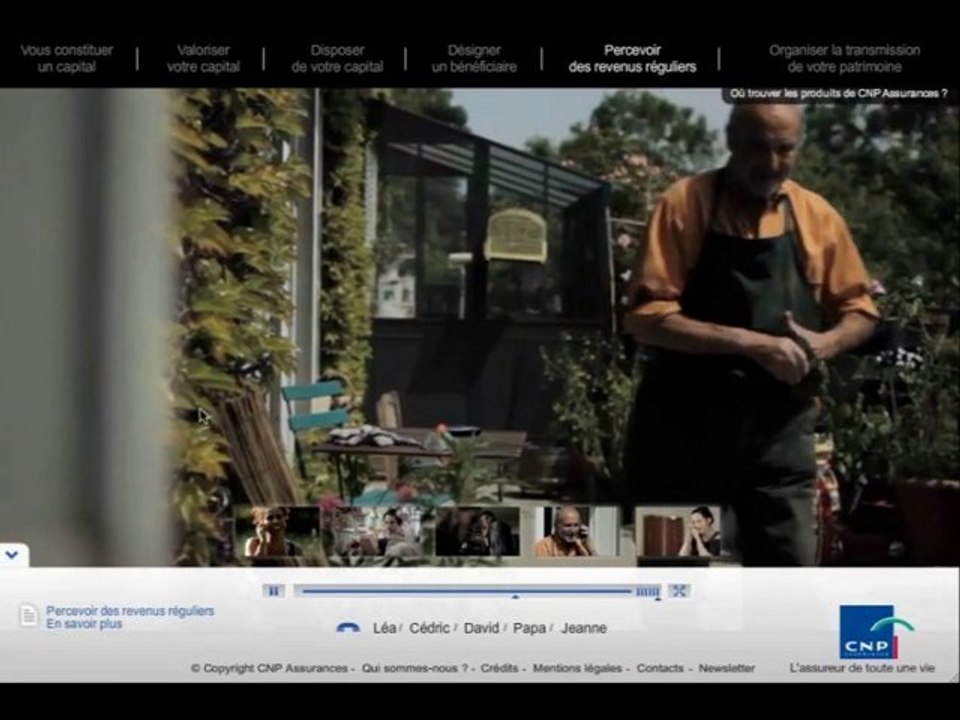Open the Contacts footer link
960x720 pixels.
pos(660,668)
